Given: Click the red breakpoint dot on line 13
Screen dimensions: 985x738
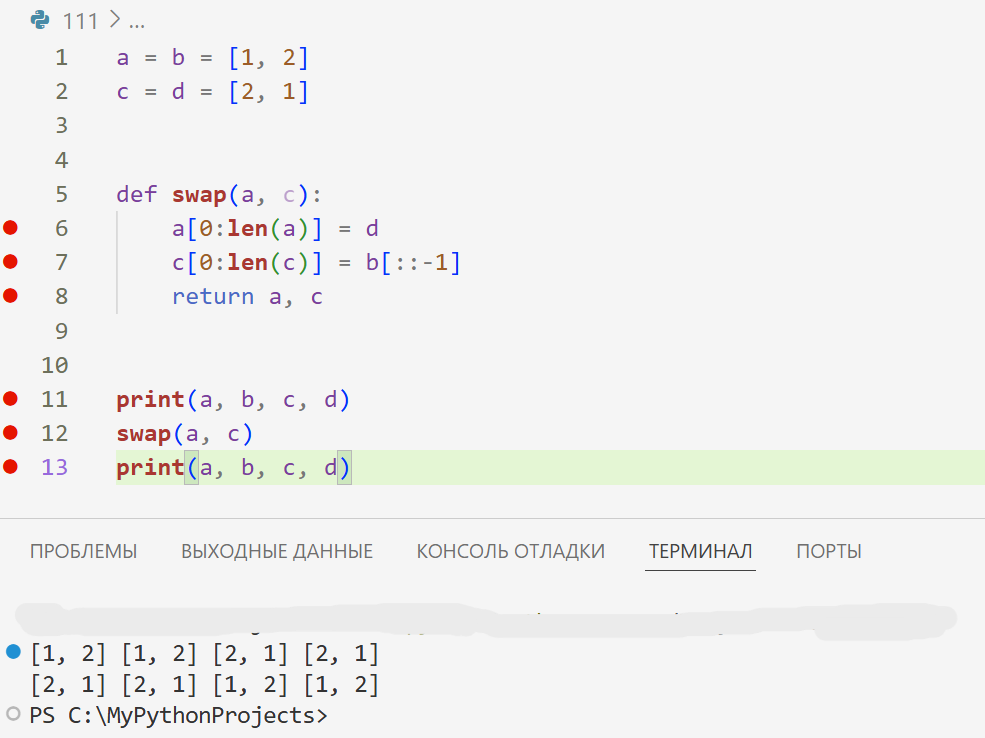Looking at the screenshot, I should point(11,467).
